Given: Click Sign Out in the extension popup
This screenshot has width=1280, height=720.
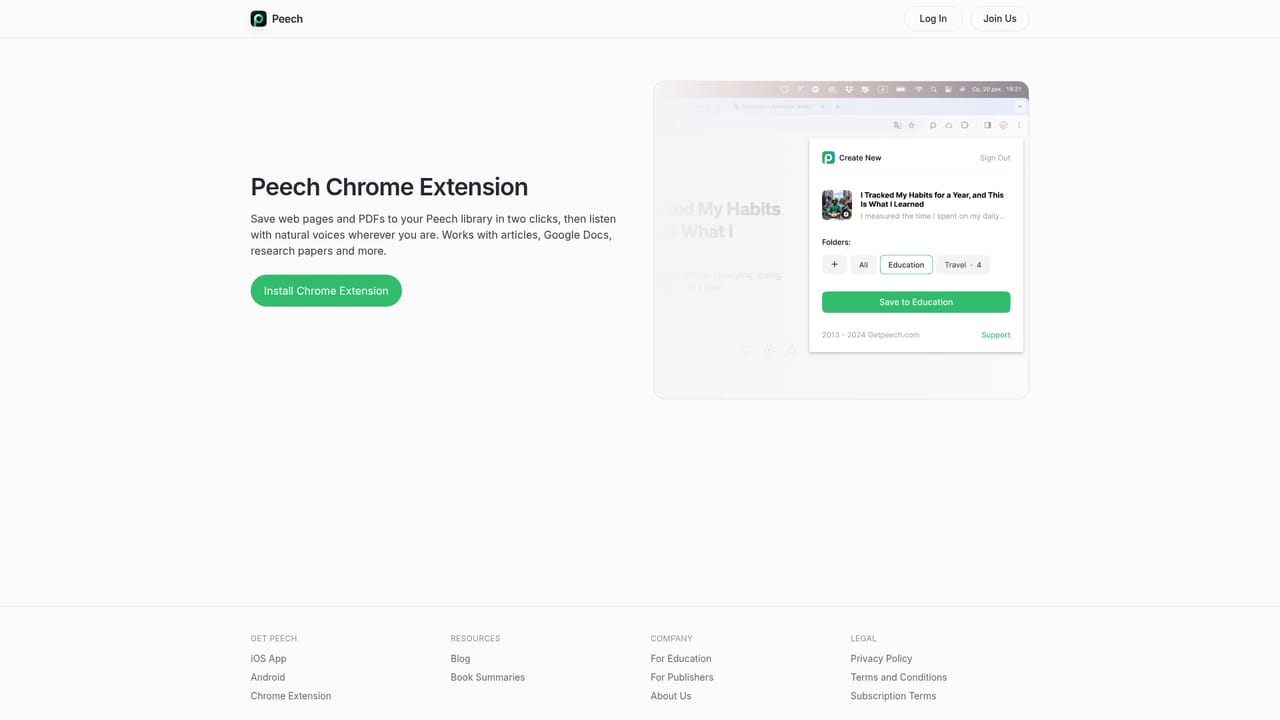Looking at the screenshot, I should pyautogui.click(x=995, y=158).
